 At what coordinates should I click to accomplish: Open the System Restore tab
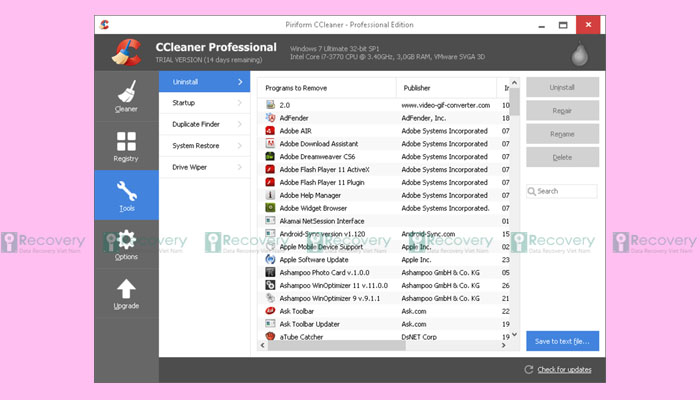[204, 146]
